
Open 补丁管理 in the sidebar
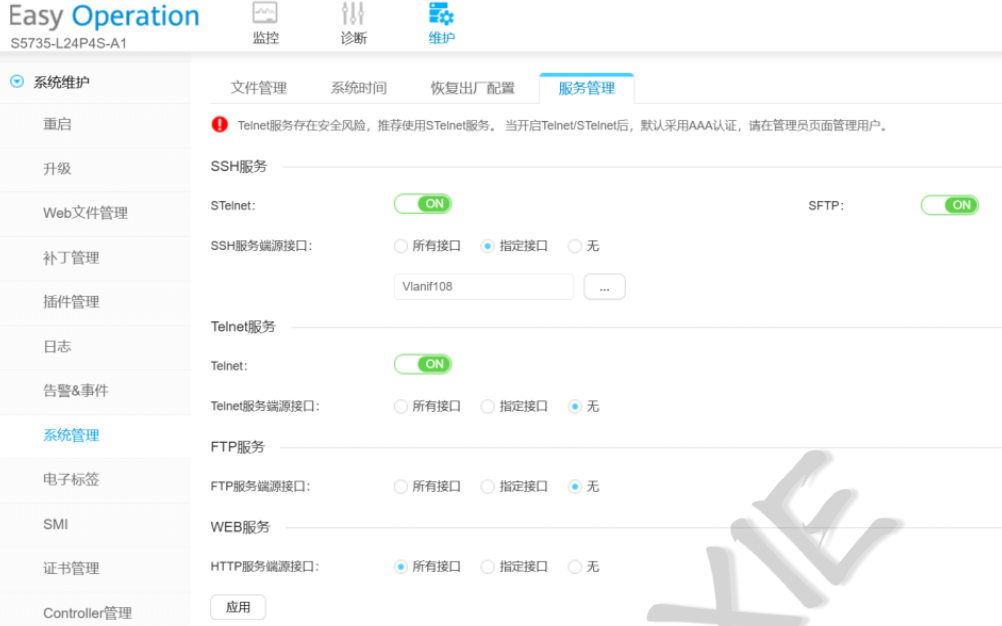pos(71,258)
